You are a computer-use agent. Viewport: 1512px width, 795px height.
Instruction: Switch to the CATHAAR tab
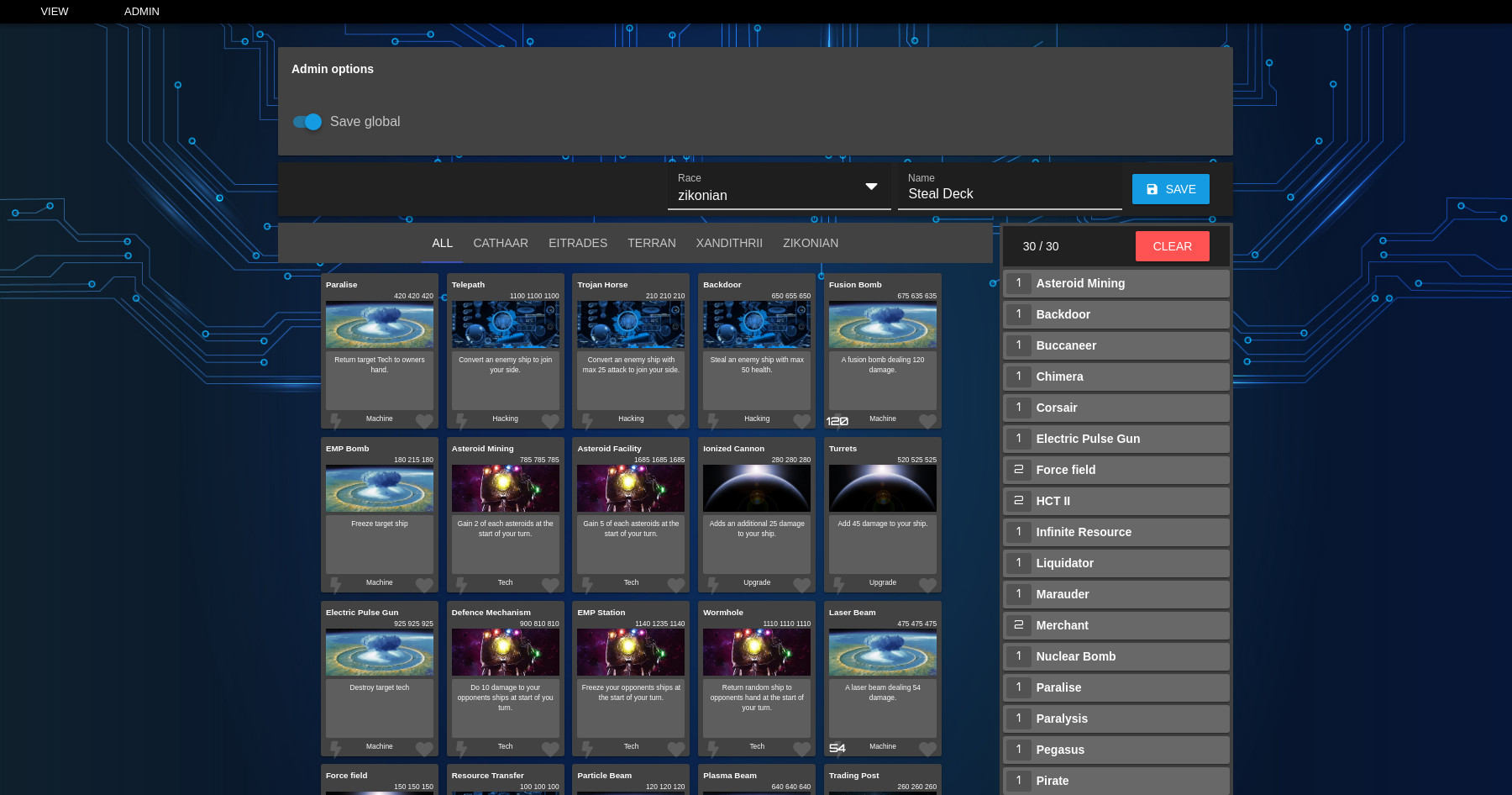click(x=501, y=243)
